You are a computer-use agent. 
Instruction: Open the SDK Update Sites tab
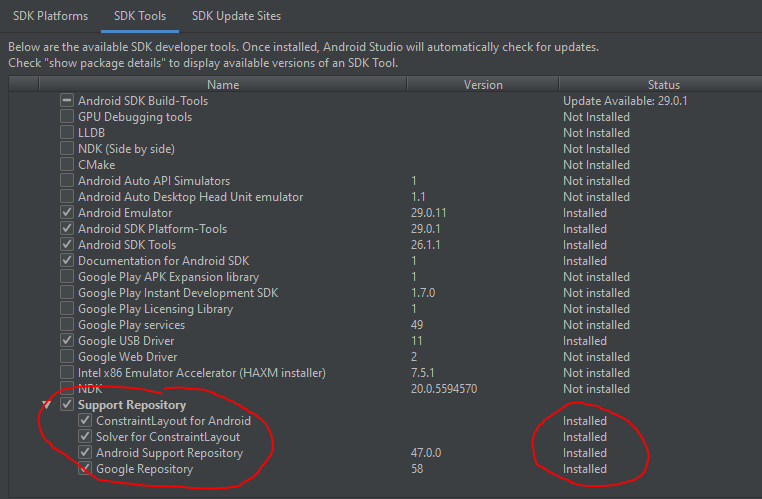click(236, 16)
